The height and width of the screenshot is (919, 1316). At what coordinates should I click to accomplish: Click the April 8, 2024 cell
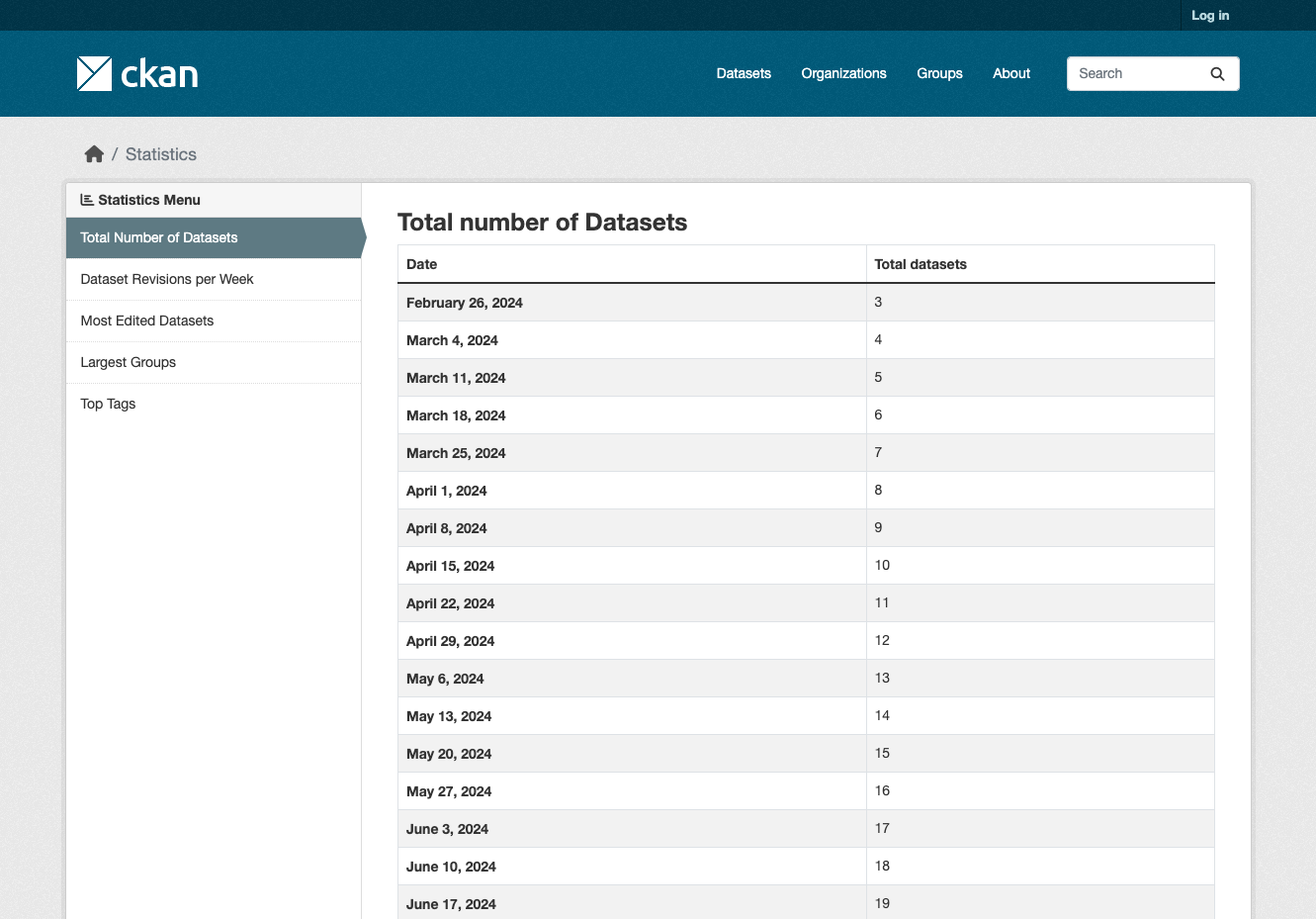click(632, 528)
